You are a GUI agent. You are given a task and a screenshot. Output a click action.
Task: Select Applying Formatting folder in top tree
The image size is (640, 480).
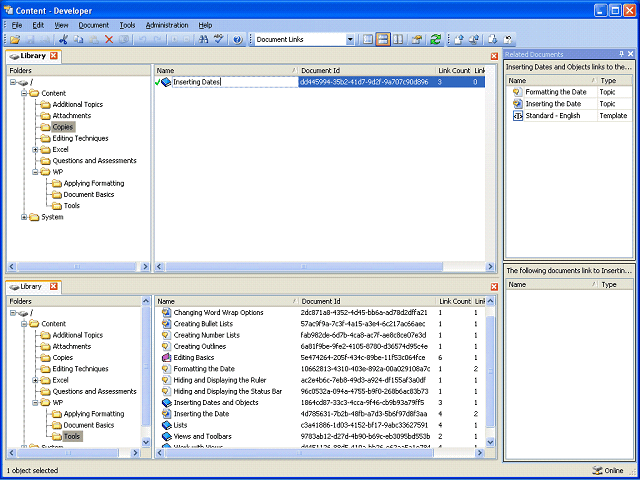point(93,183)
